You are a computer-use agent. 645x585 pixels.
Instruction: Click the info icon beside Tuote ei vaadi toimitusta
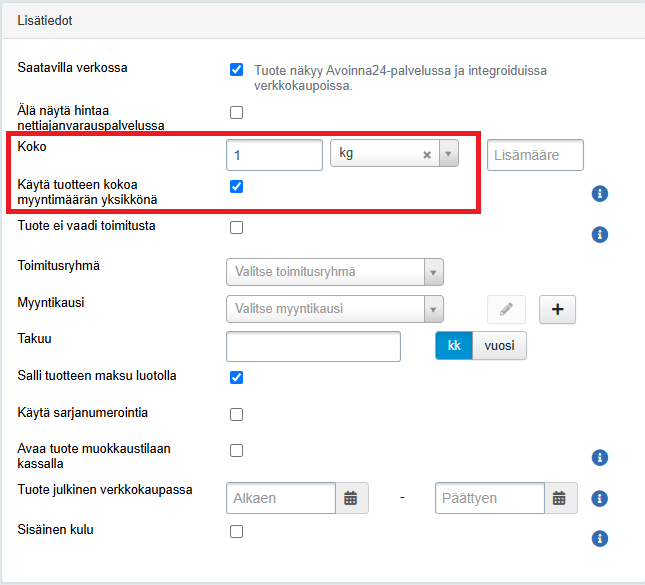[600, 235]
